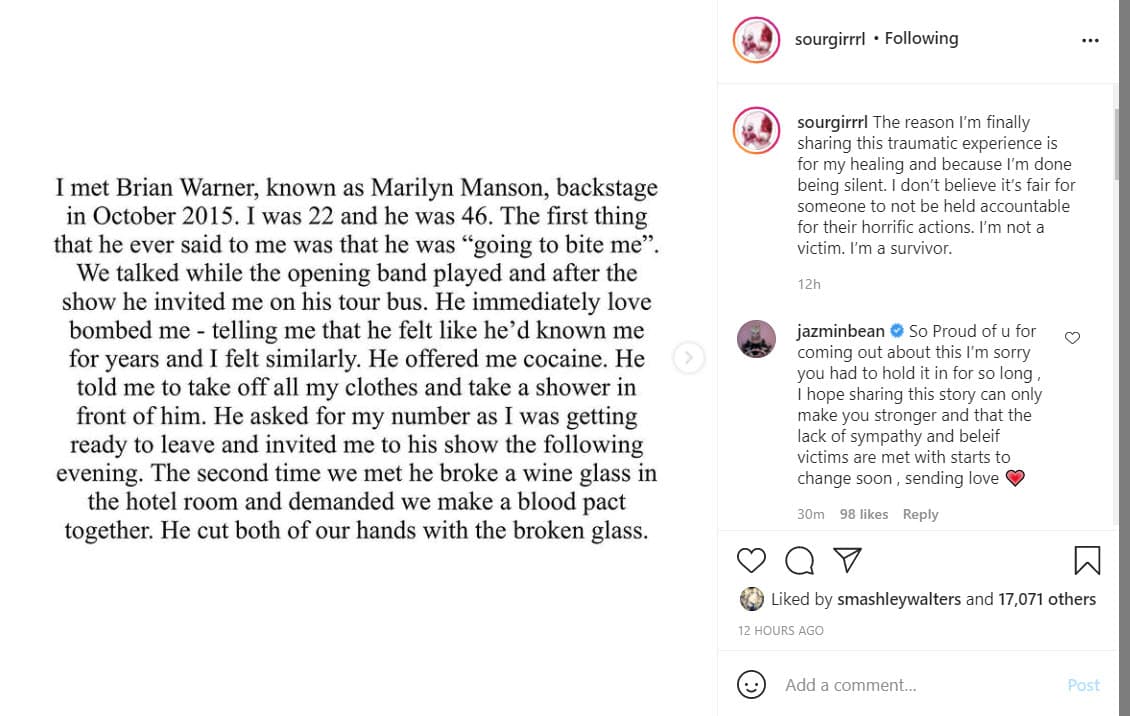Open the emoji picker in the comment bar
The image size is (1130, 716).
tap(751, 685)
